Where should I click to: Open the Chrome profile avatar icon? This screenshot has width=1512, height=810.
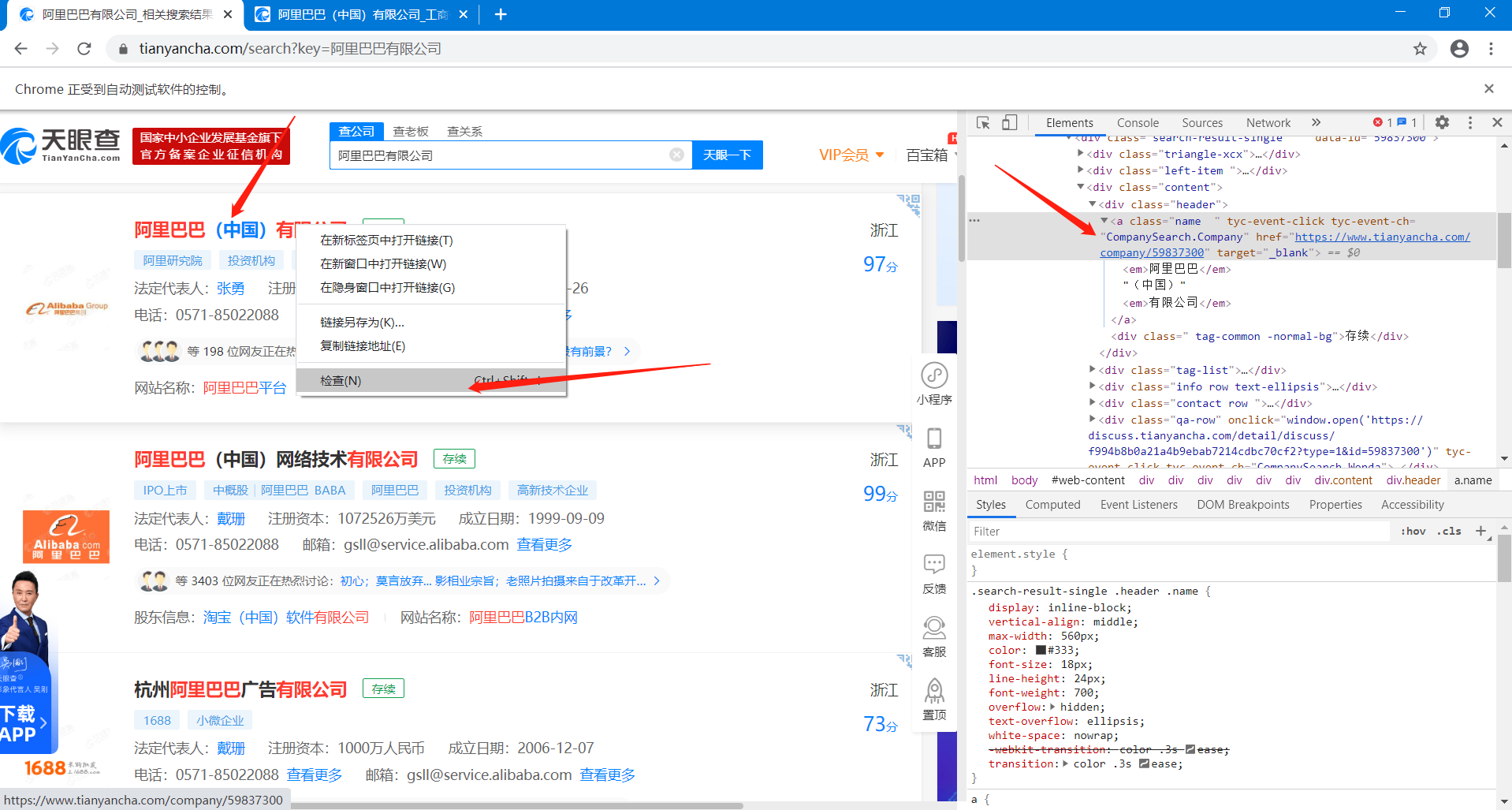pos(1459,49)
